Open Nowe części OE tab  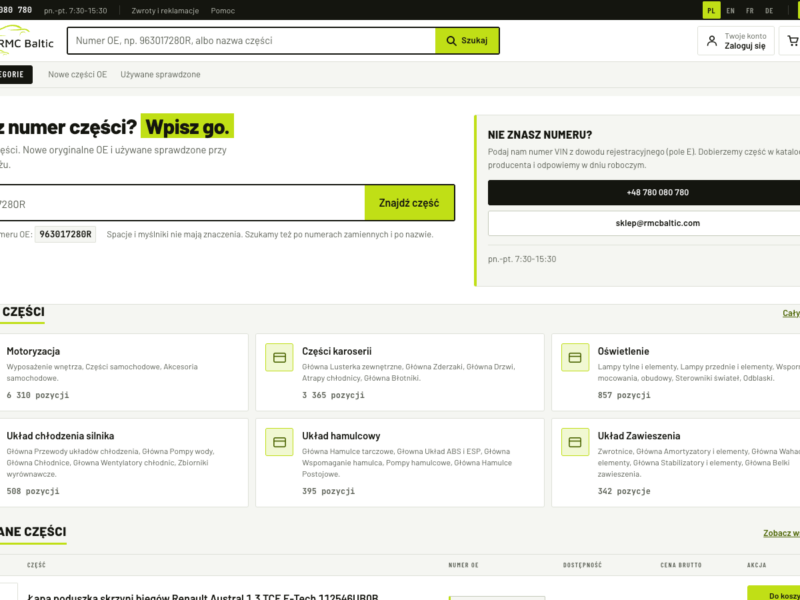pyautogui.click(x=78, y=74)
